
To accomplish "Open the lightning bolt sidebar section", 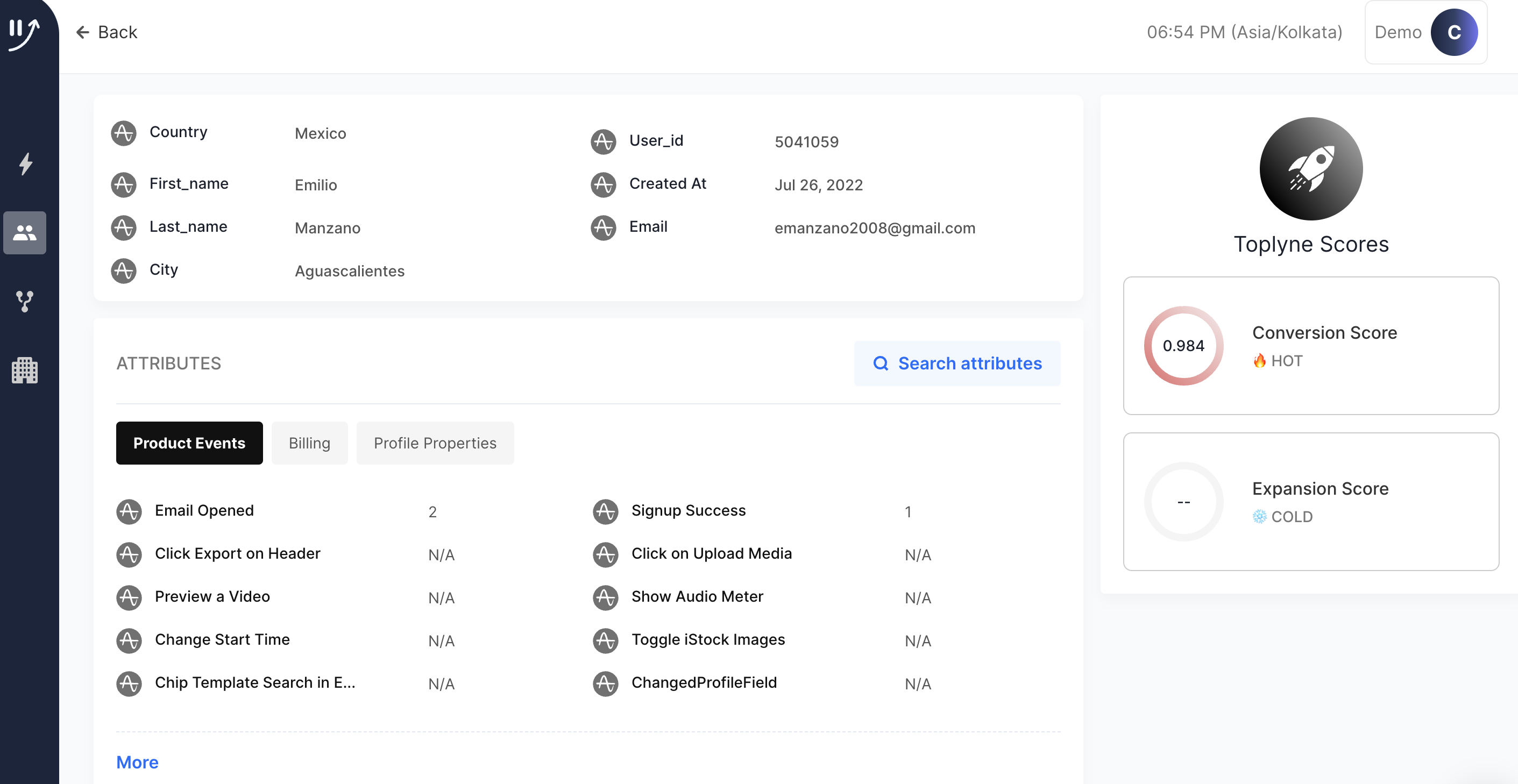I will (x=25, y=164).
